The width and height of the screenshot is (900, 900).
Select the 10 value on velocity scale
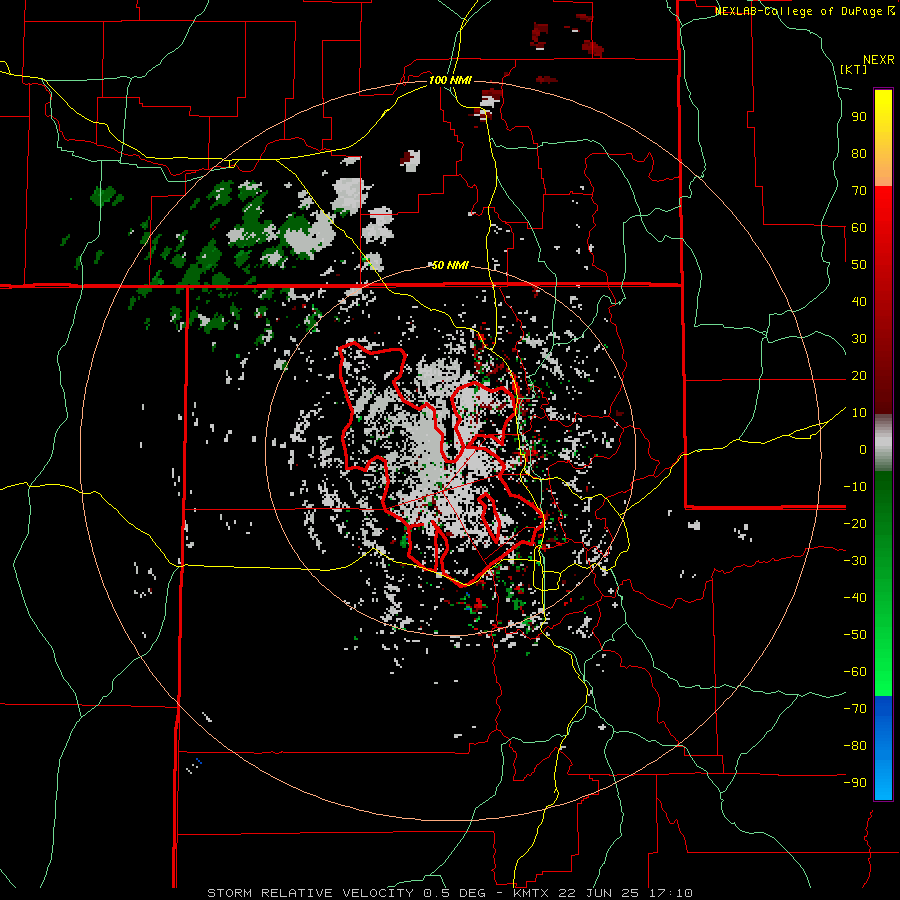[859, 413]
